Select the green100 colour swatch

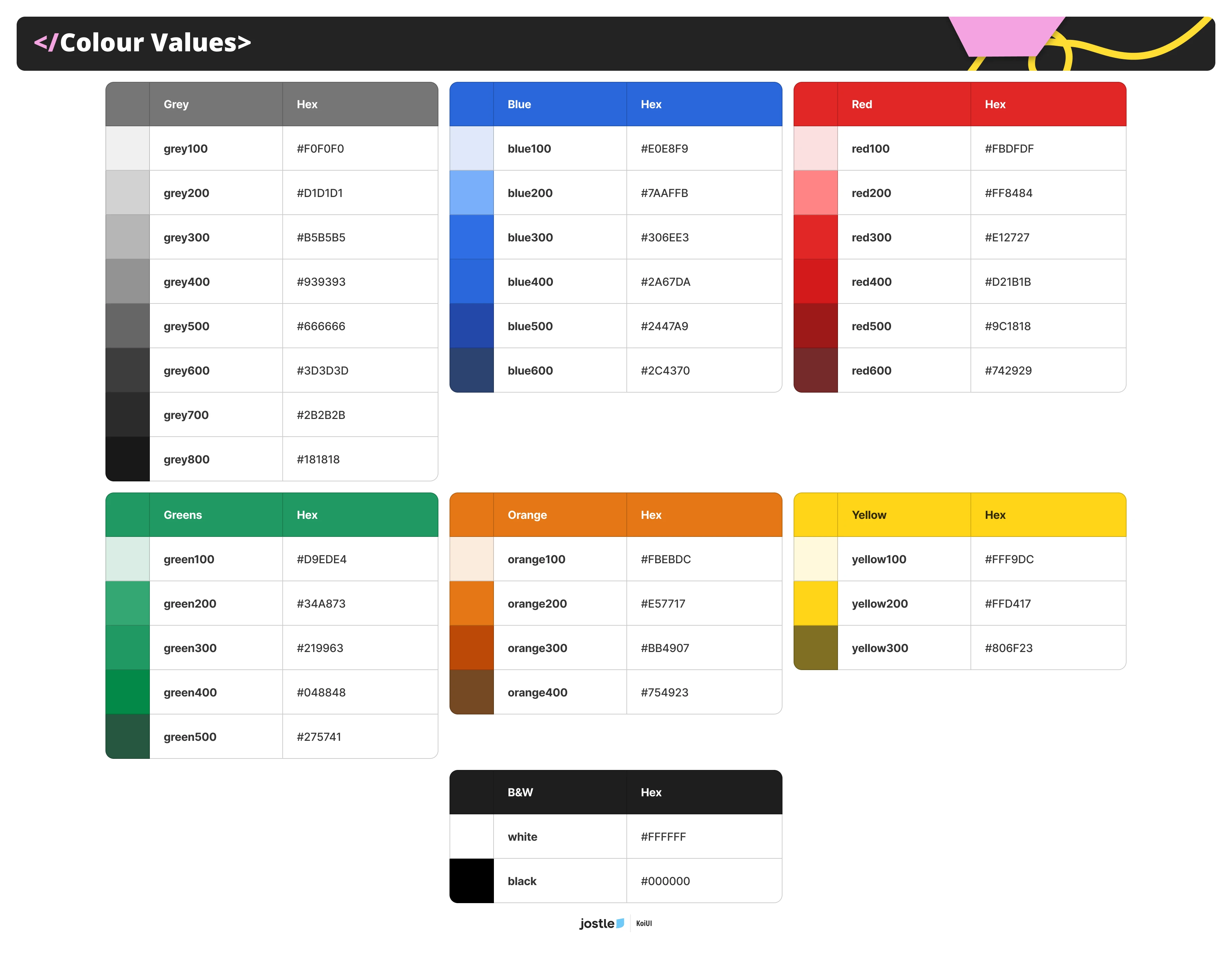pos(128,559)
